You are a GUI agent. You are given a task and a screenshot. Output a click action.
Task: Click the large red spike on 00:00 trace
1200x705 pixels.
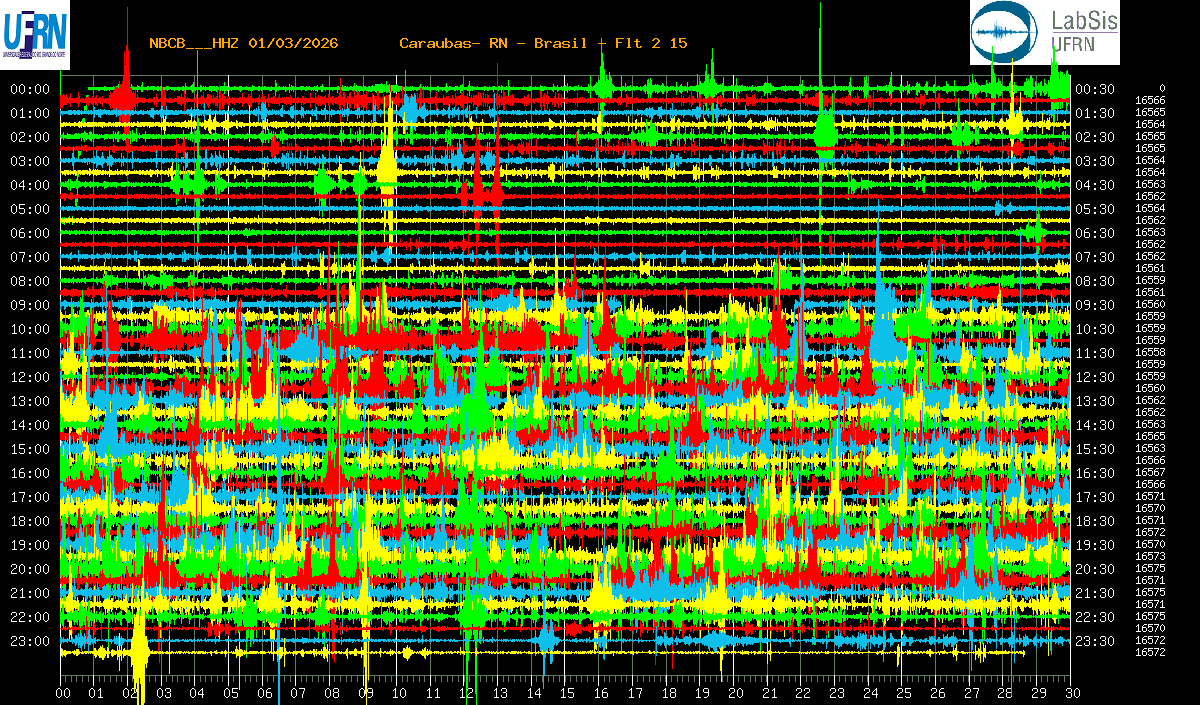125,92
